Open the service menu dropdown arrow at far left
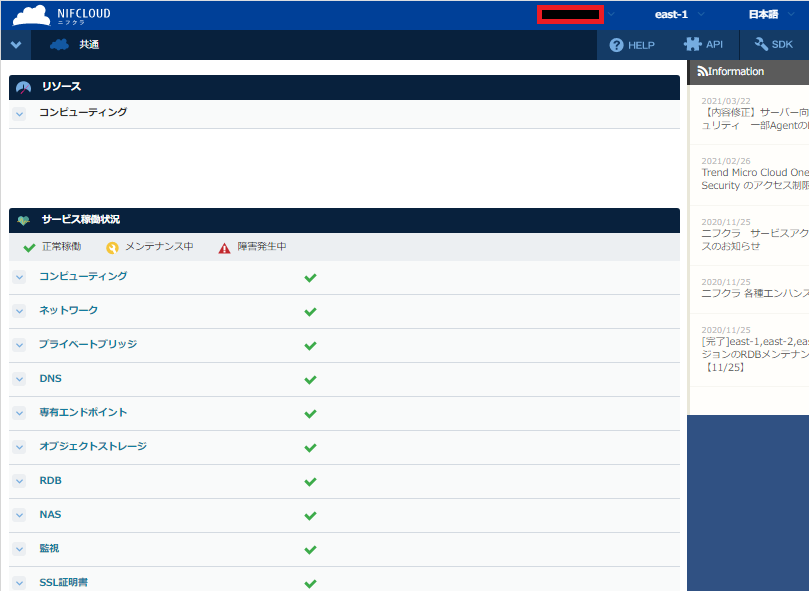This screenshot has height=591, width=809. click(x=15, y=45)
